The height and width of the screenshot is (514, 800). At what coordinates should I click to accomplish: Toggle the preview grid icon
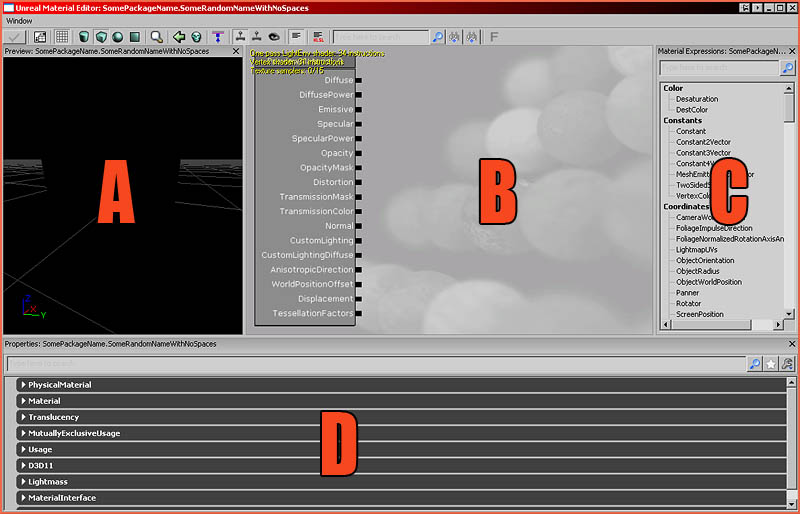tap(62, 37)
